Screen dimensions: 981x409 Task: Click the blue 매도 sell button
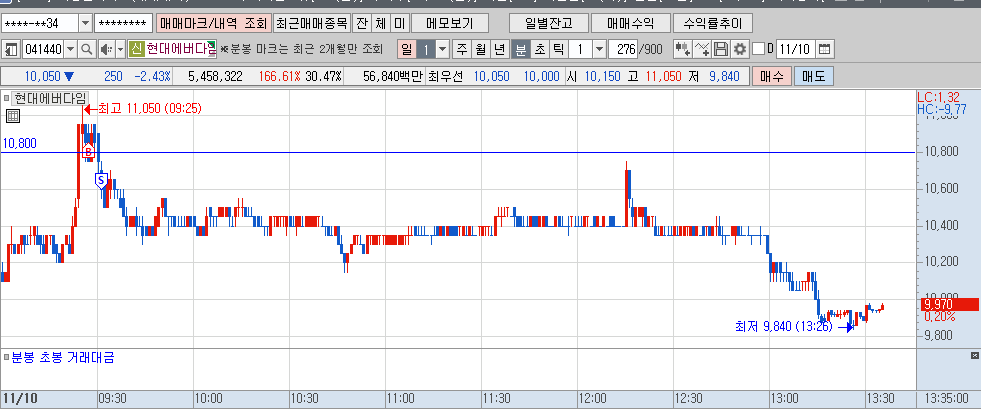[x=813, y=76]
